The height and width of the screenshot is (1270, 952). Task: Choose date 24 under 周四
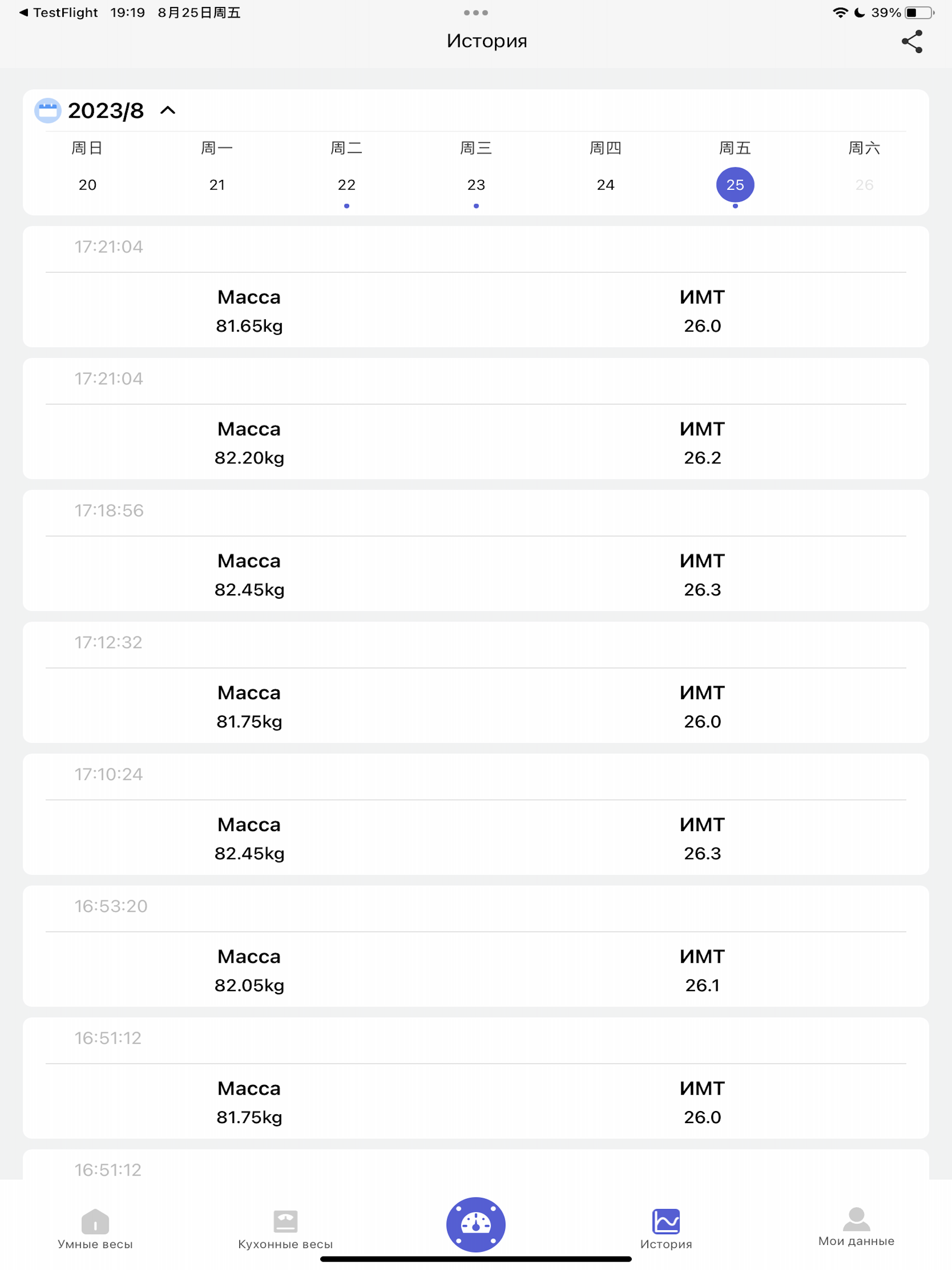pyautogui.click(x=605, y=185)
